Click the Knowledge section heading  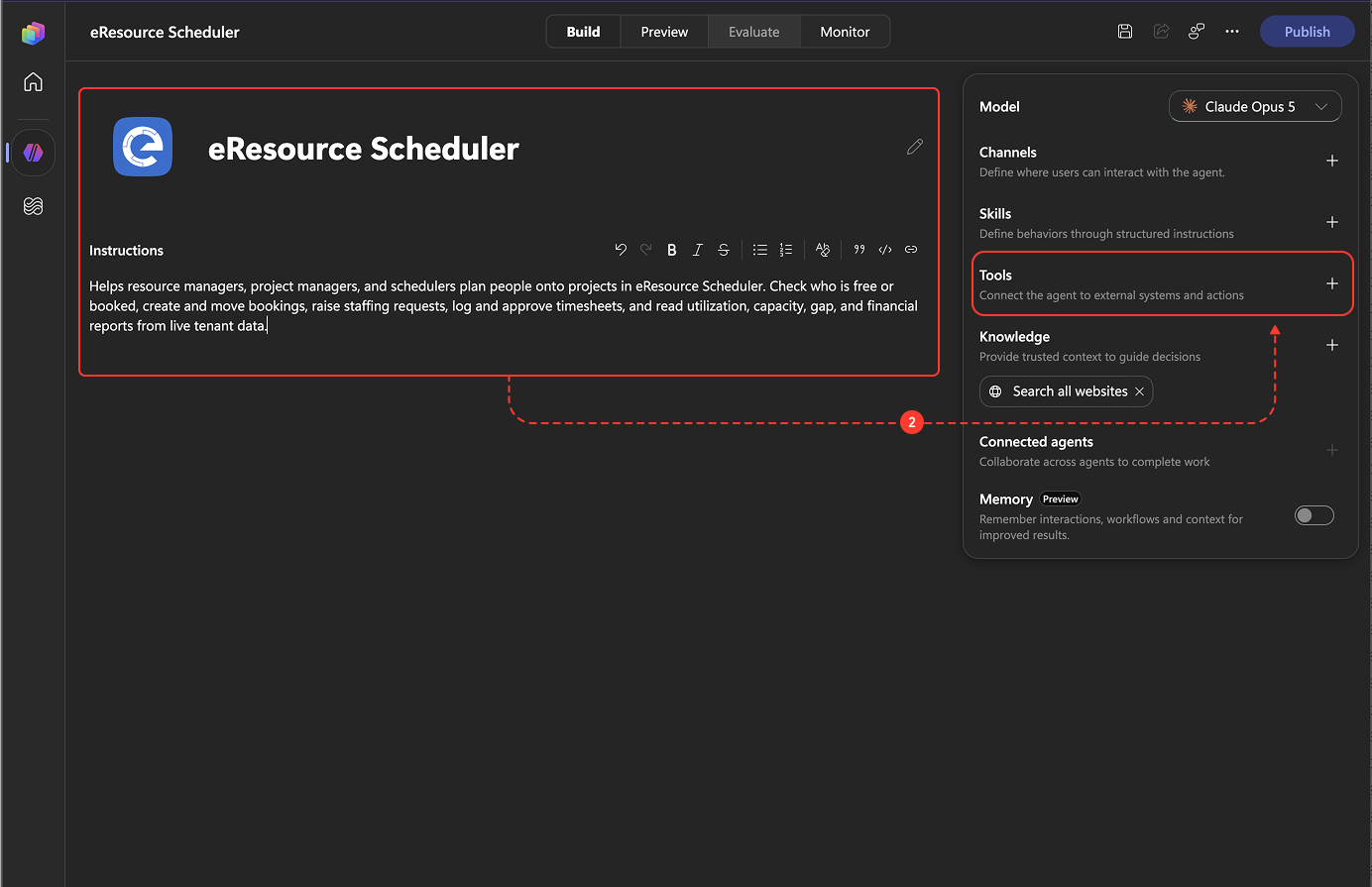click(x=1014, y=337)
